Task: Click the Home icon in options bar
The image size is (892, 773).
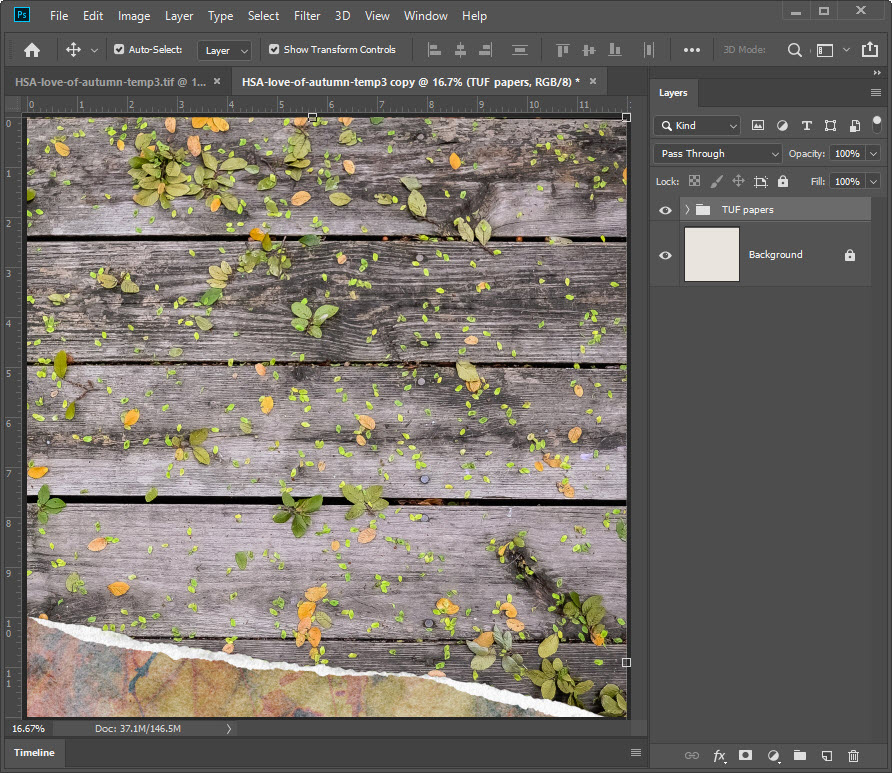Action: [32, 50]
